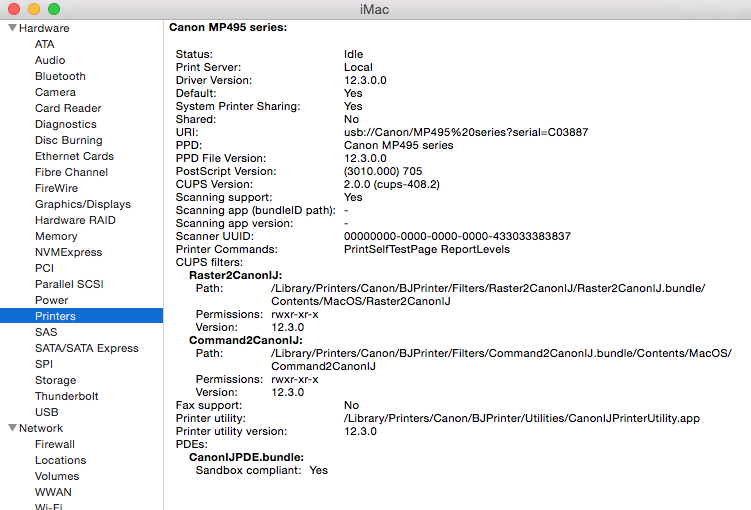Image resolution: width=751 pixels, height=510 pixels.
Task: Select the Network category label
Action: click(x=41, y=428)
